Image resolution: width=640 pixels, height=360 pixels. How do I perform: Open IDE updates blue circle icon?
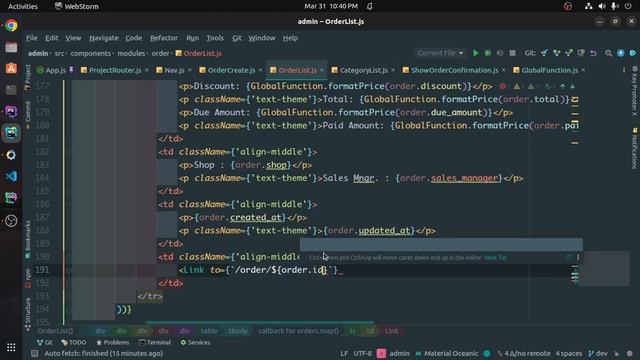pos(621,53)
